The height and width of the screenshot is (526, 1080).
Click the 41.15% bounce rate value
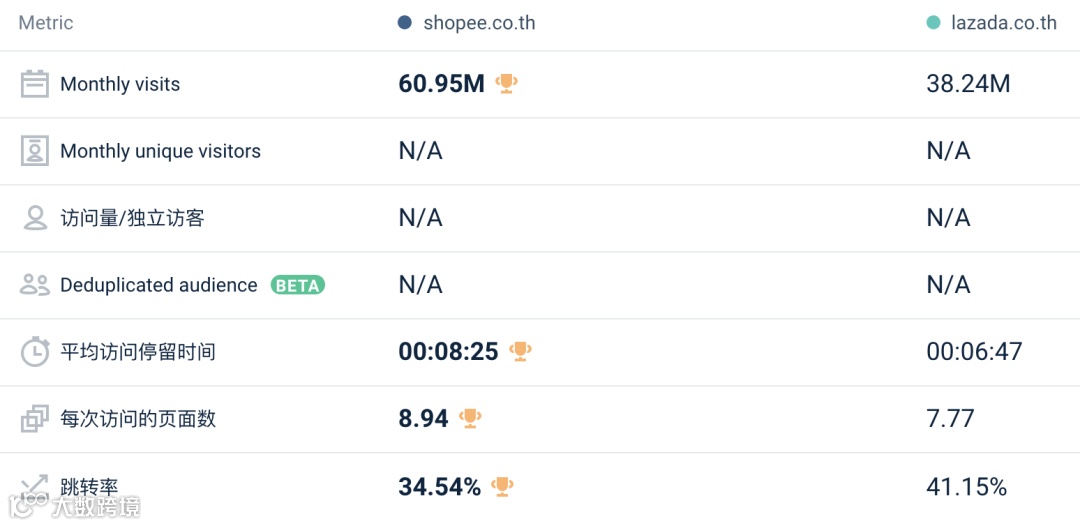point(966,487)
